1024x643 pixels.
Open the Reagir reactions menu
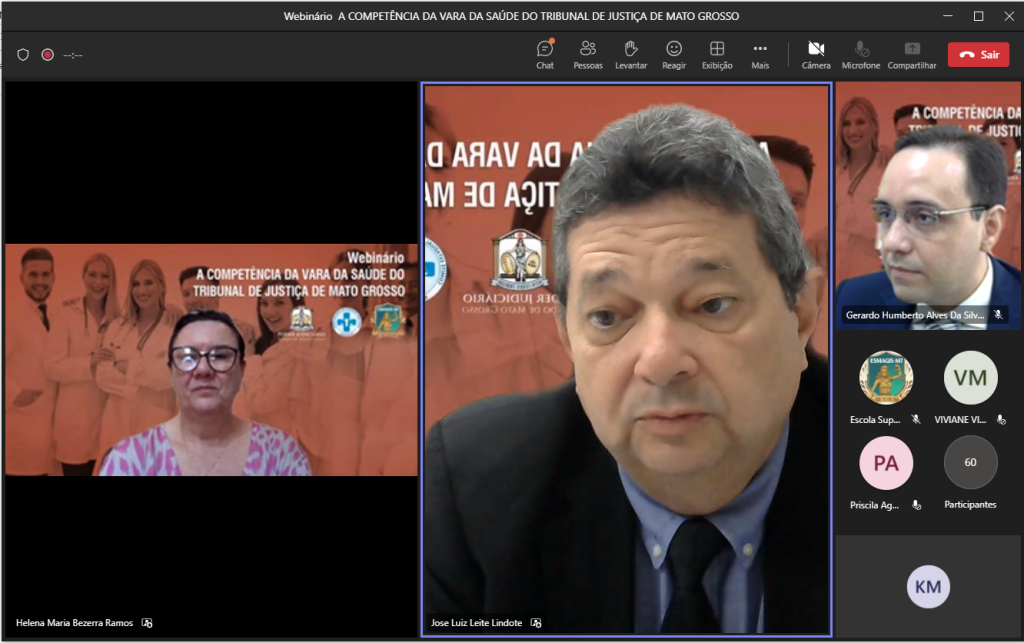(x=674, y=54)
